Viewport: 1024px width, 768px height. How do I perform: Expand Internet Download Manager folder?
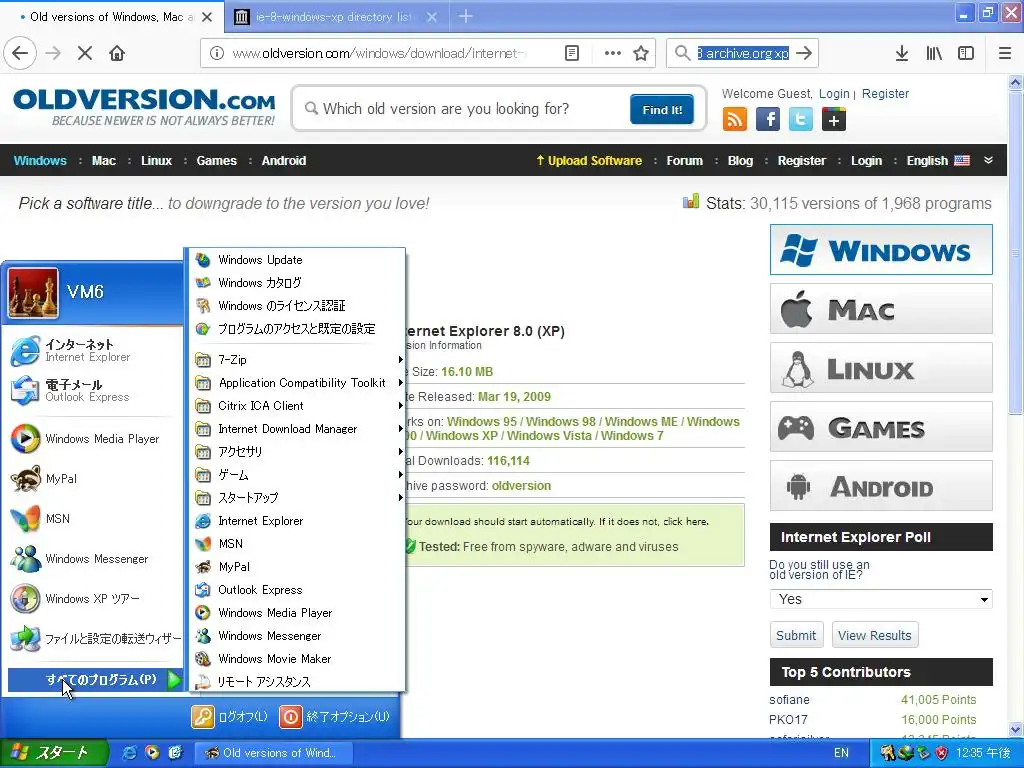[x=297, y=429]
